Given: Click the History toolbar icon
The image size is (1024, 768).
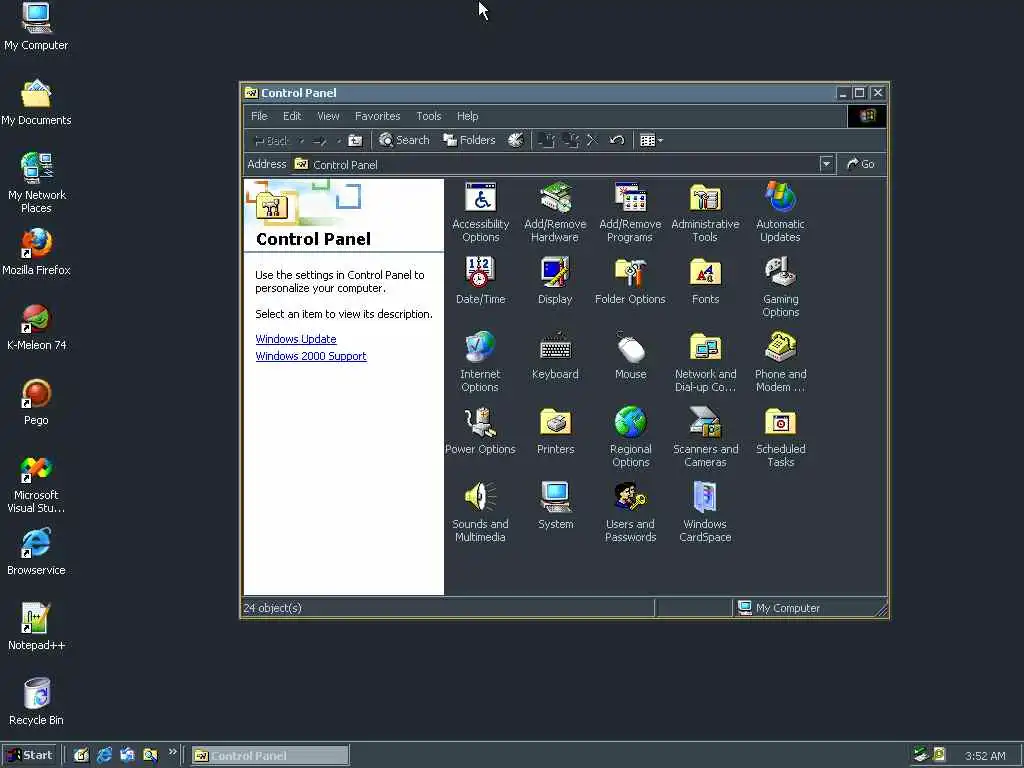Looking at the screenshot, I should click(x=516, y=140).
